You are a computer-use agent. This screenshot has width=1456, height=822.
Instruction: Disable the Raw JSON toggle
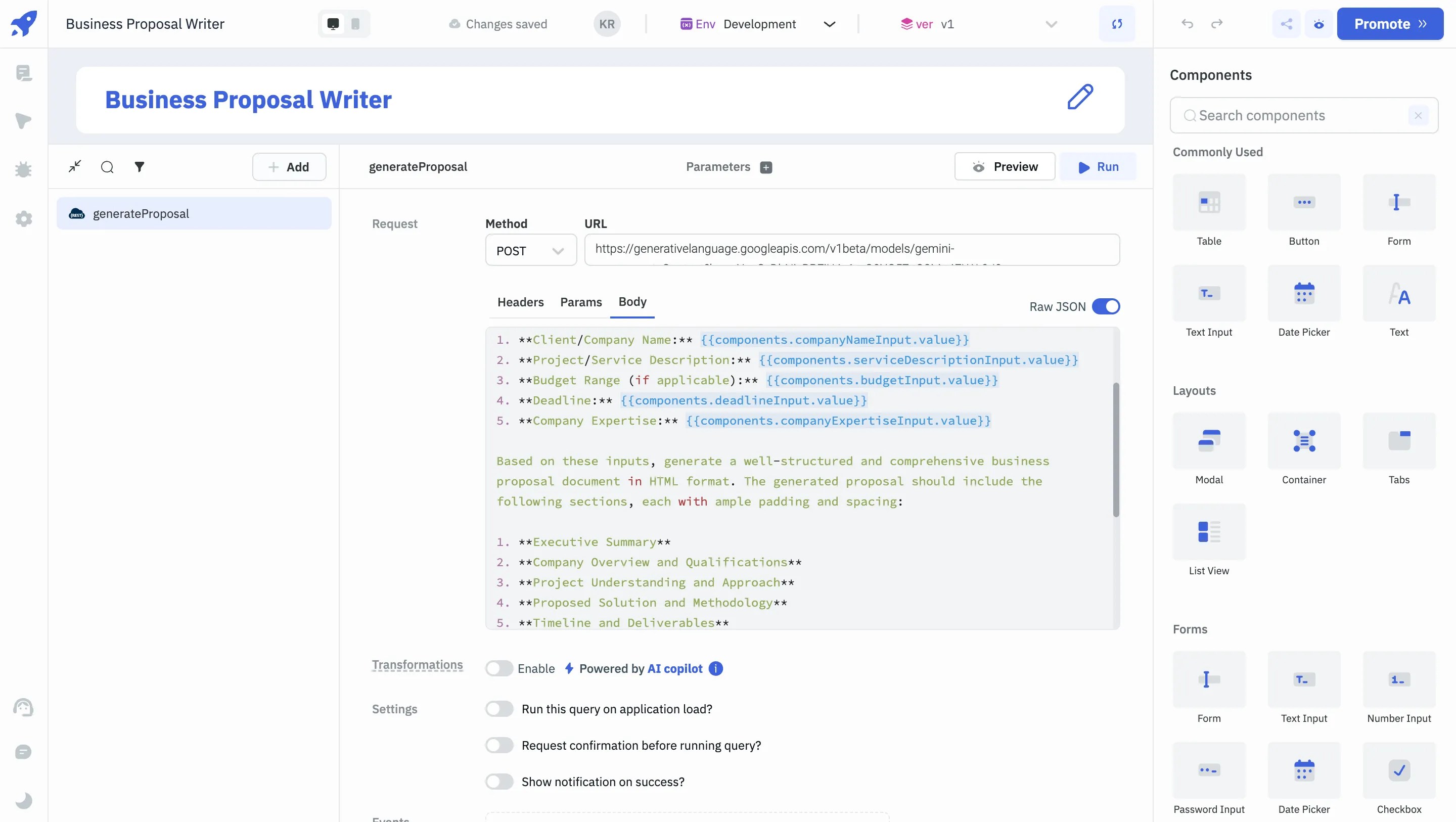click(x=1106, y=306)
